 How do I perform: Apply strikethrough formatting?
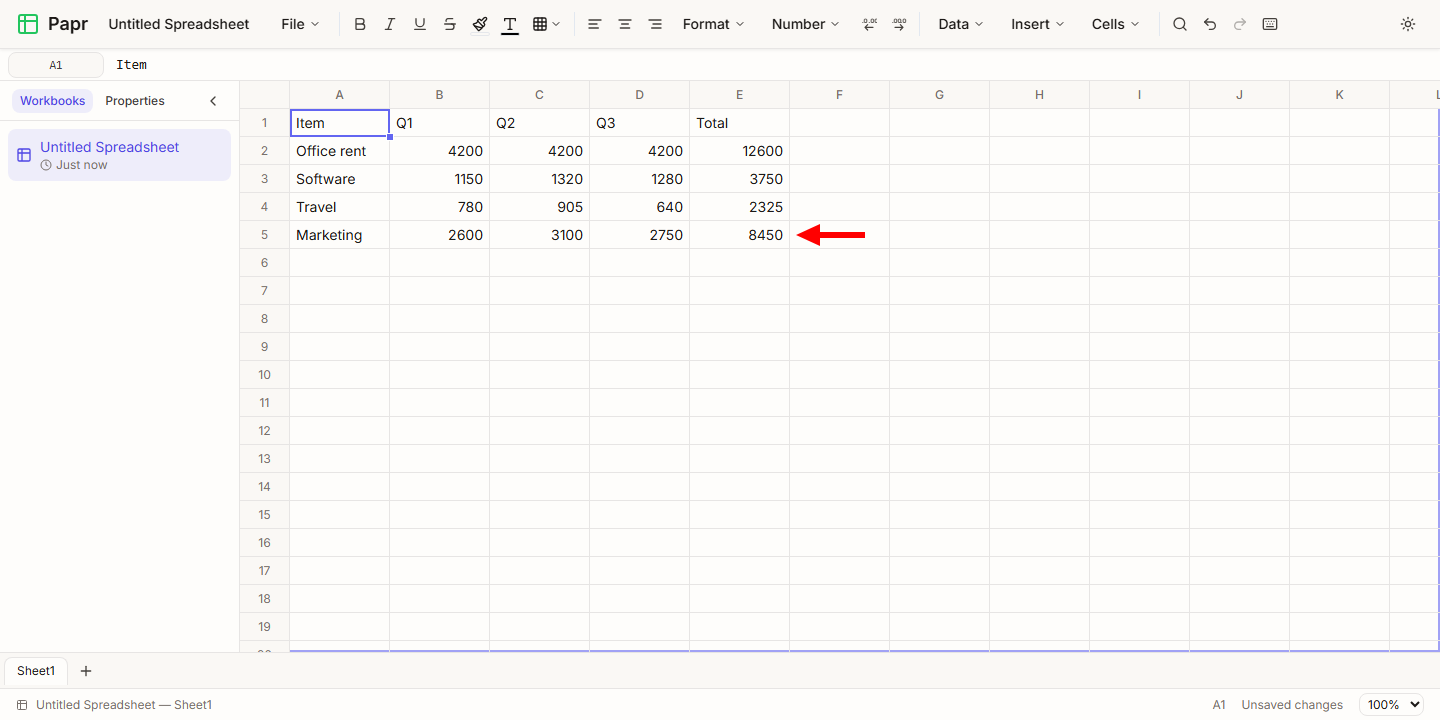[x=450, y=24]
